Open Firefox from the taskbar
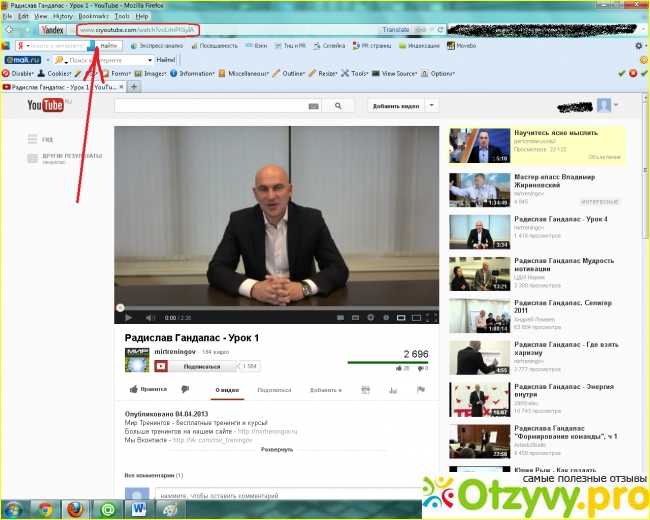Viewport: 650px width, 520px height. pyautogui.click(x=75, y=510)
